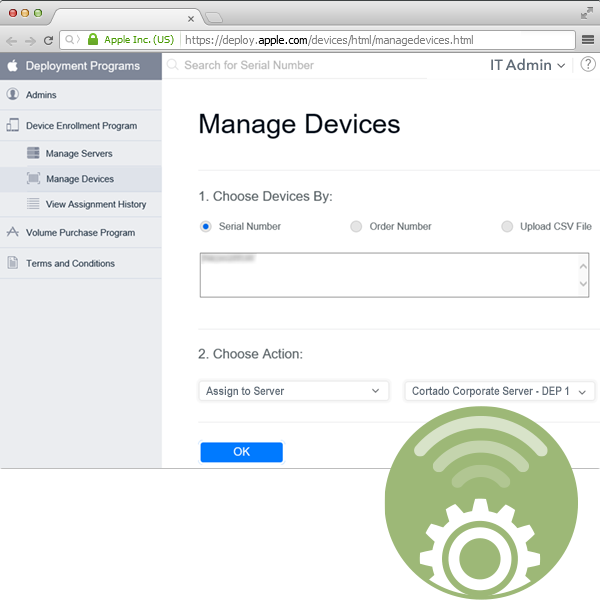Click the Deployment Programs header link
Screen dimensions: 600x600
pyautogui.click(x=83, y=66)
